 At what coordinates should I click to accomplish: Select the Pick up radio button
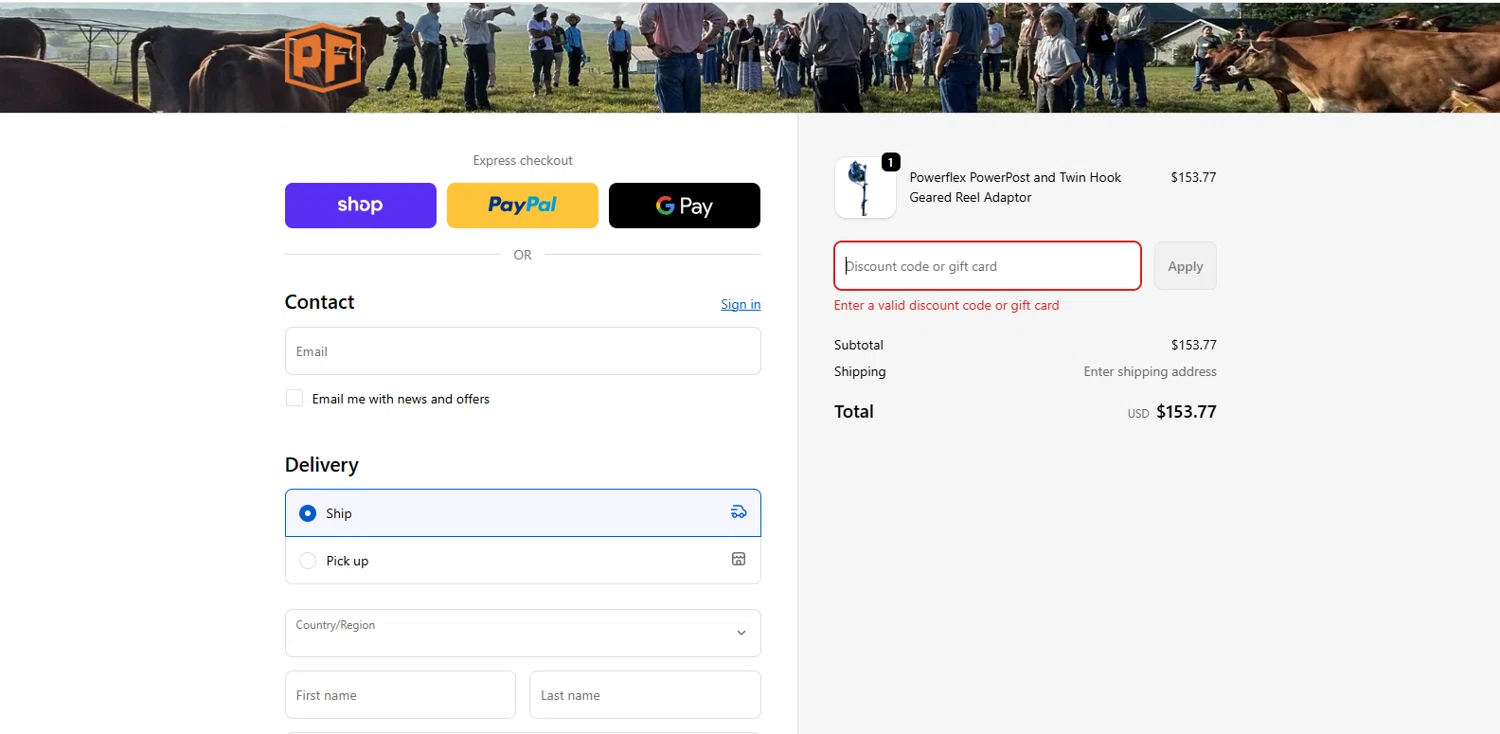click(308, 561)
